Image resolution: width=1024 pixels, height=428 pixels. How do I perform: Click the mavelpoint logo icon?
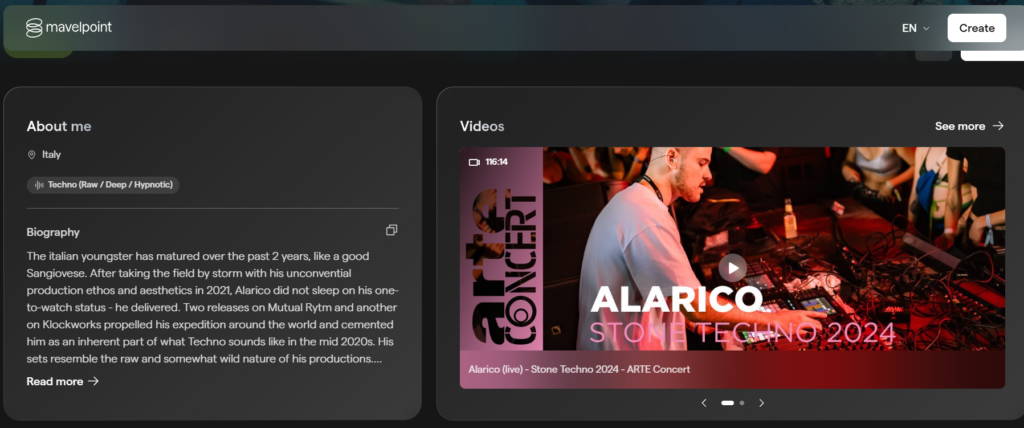coord(34,27)
